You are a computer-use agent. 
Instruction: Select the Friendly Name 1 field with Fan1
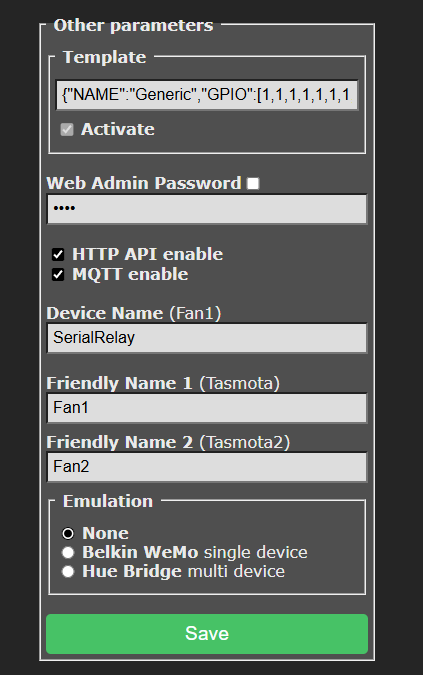[x=207, y=408]
